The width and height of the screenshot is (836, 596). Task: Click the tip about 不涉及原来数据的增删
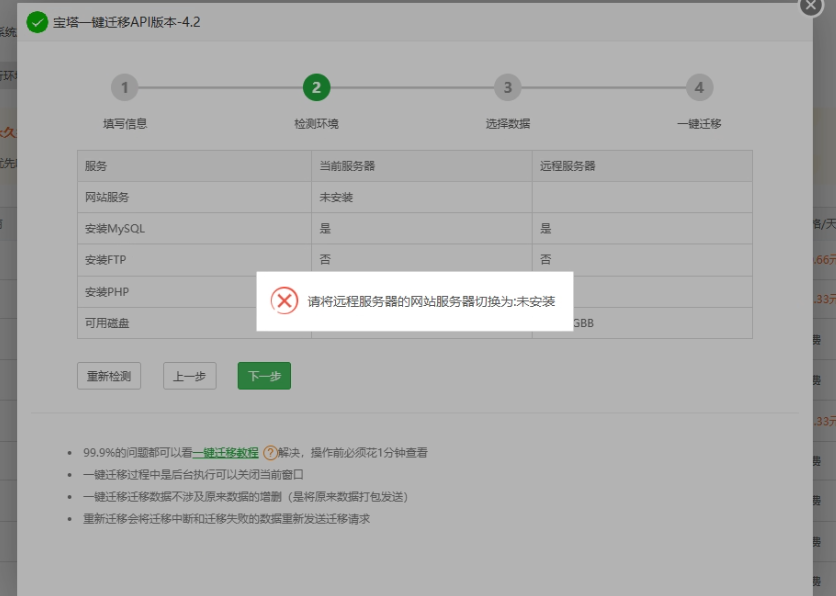245,497
